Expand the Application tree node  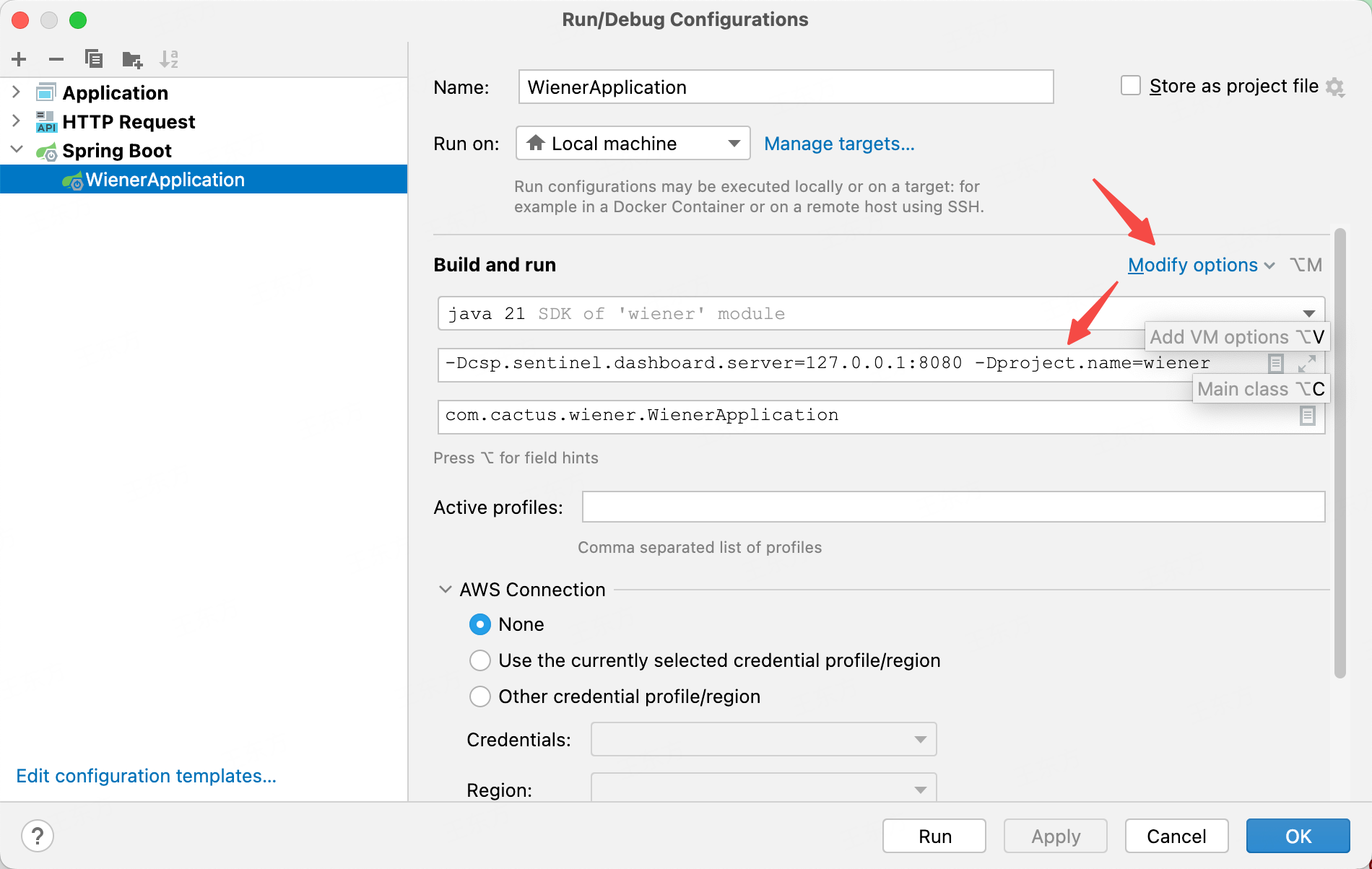(x=16, y=92)
